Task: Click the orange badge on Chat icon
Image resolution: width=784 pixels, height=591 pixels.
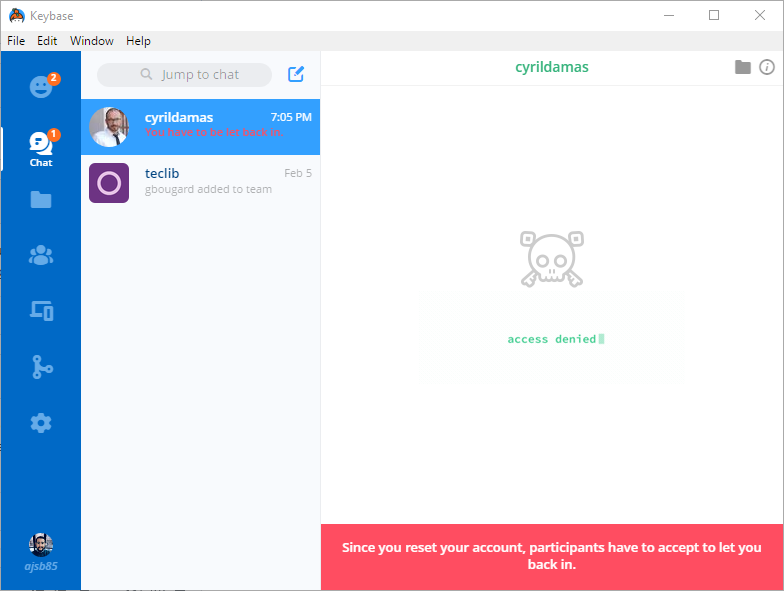Action: click(x=54, y=134)
